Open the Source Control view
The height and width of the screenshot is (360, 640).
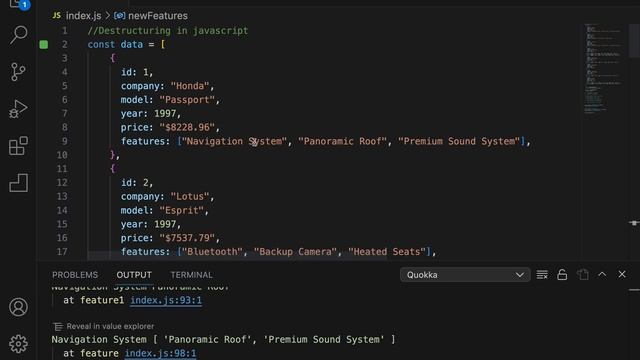[x=18, y=72]
